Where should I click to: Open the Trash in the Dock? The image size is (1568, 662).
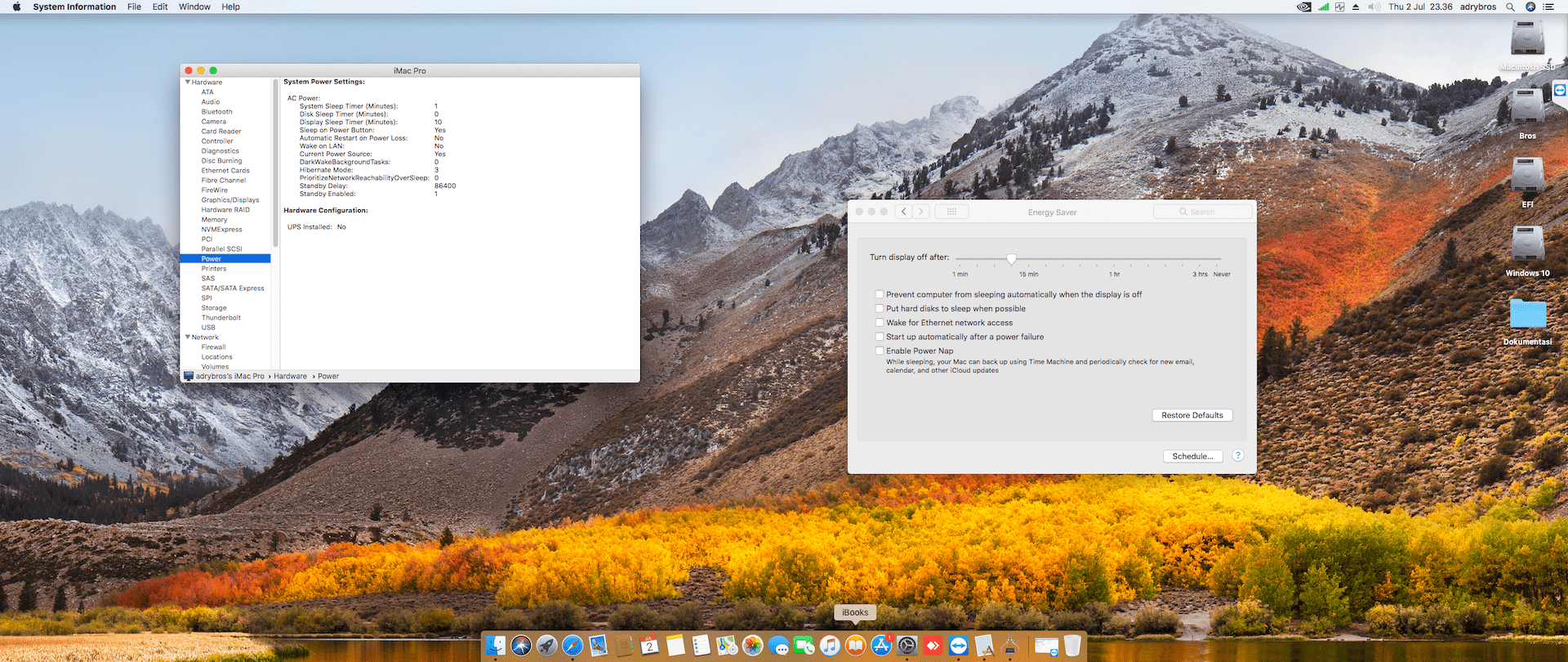(x=1072, y=646)
